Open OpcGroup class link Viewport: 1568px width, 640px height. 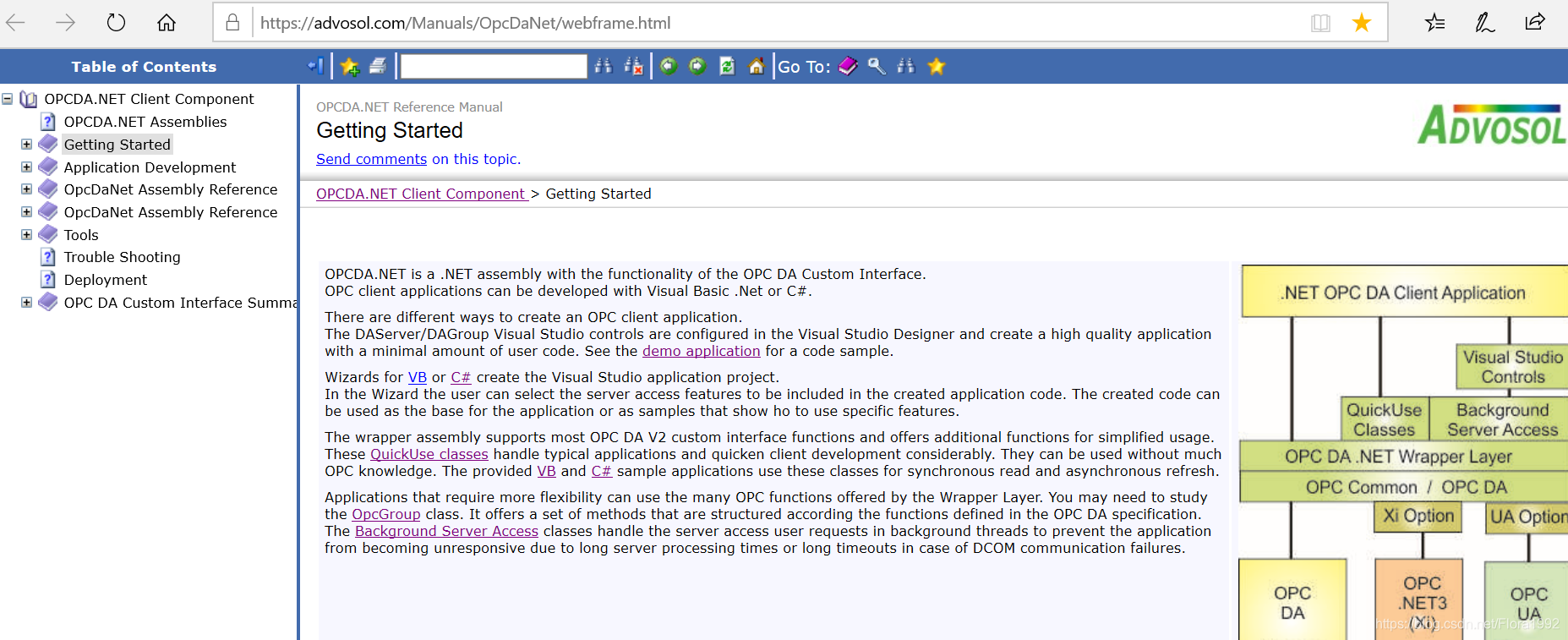coord(386,514)
